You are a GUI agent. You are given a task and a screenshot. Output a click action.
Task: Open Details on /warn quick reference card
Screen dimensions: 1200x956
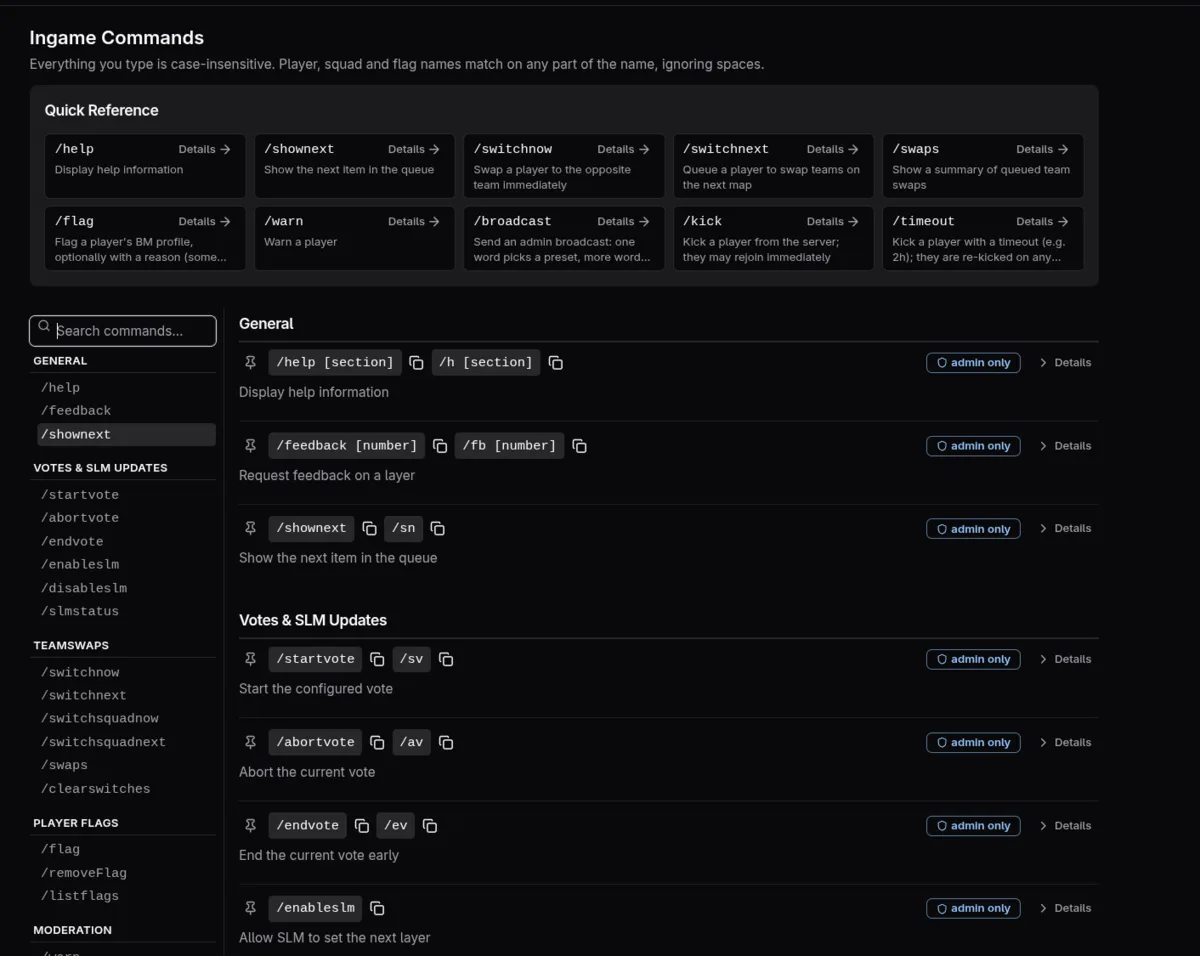click(x=414, y=221)
